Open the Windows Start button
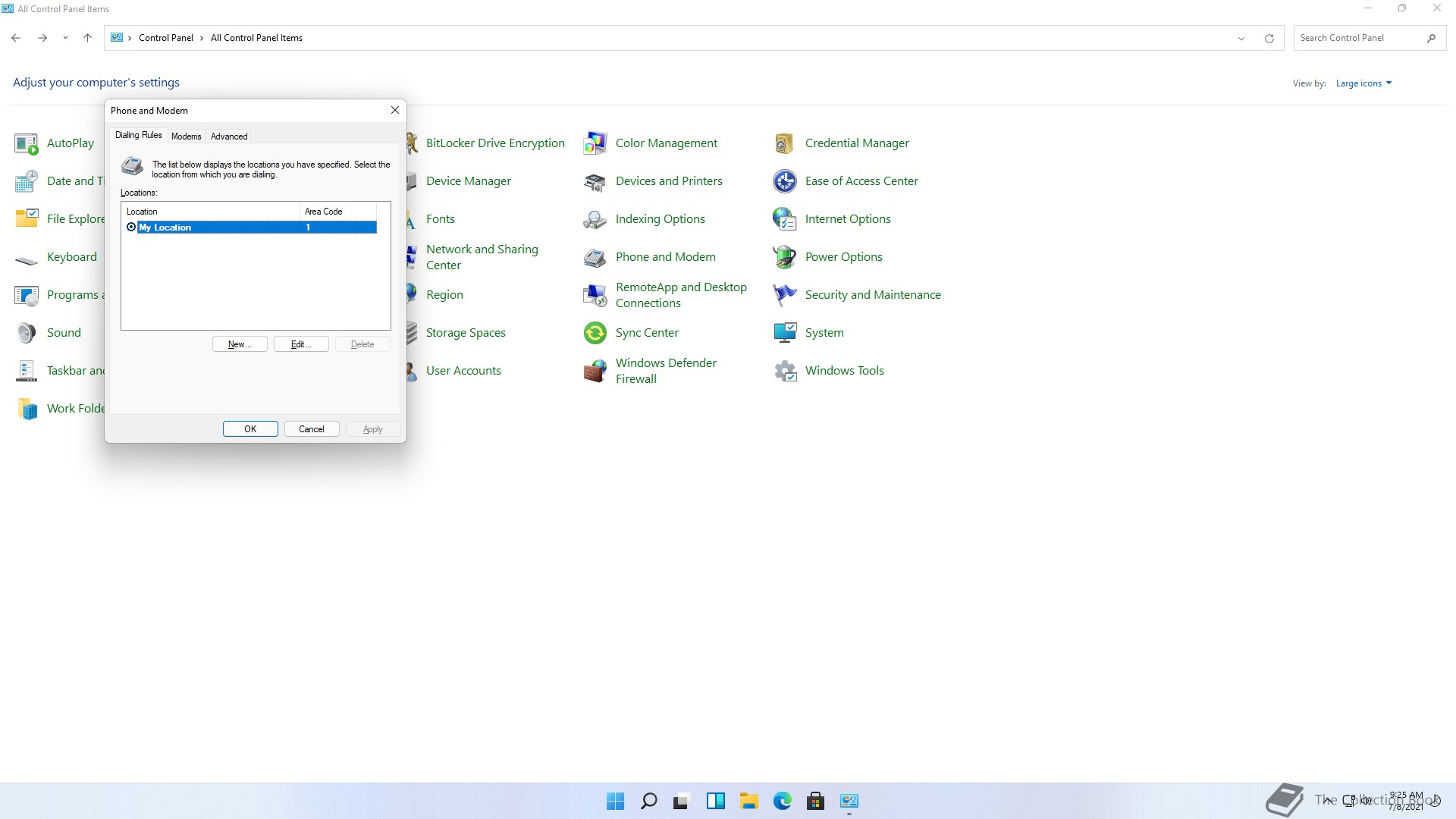 coord(615,801)
